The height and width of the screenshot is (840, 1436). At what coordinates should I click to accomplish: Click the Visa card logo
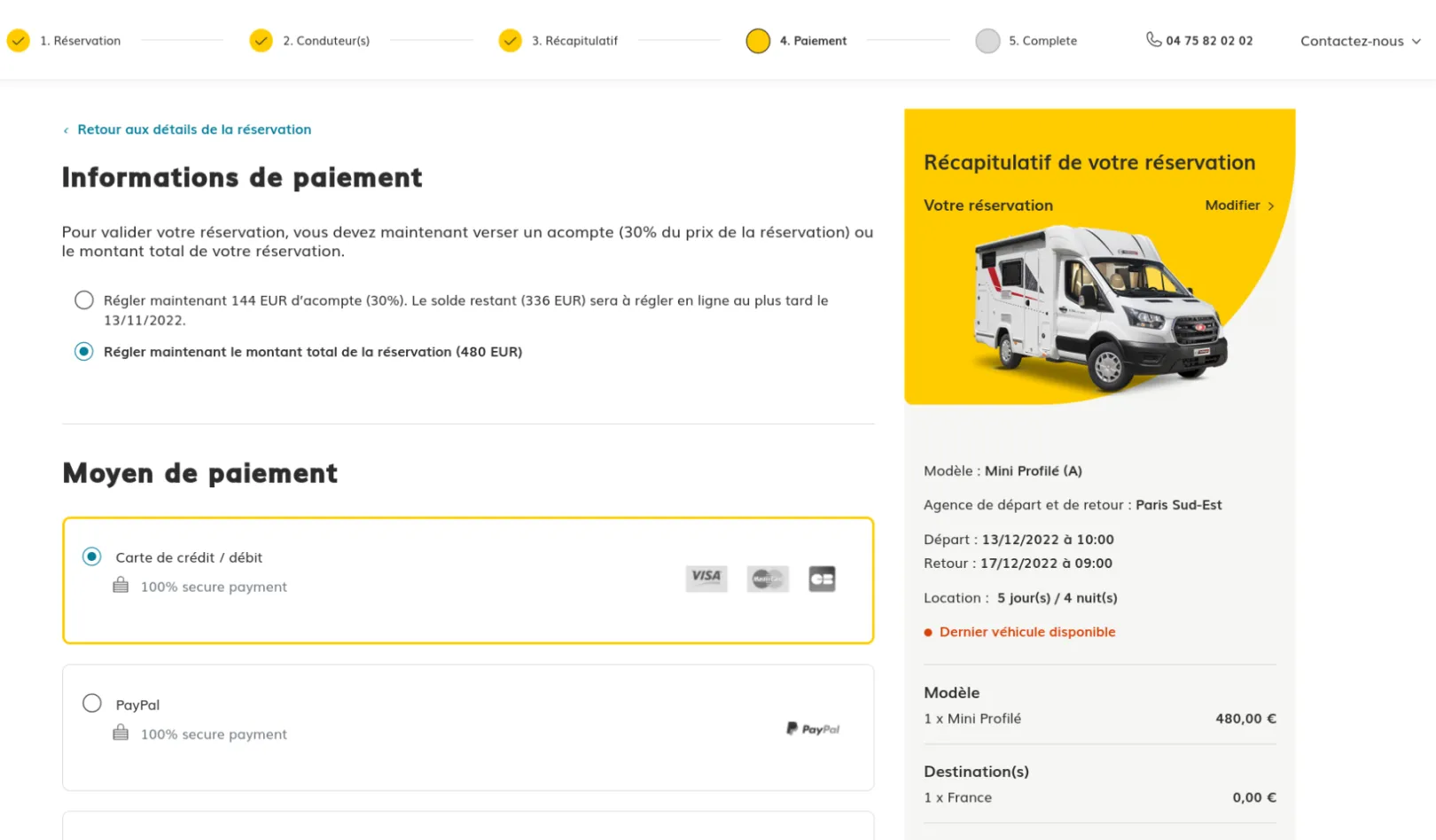pos(706,579)
